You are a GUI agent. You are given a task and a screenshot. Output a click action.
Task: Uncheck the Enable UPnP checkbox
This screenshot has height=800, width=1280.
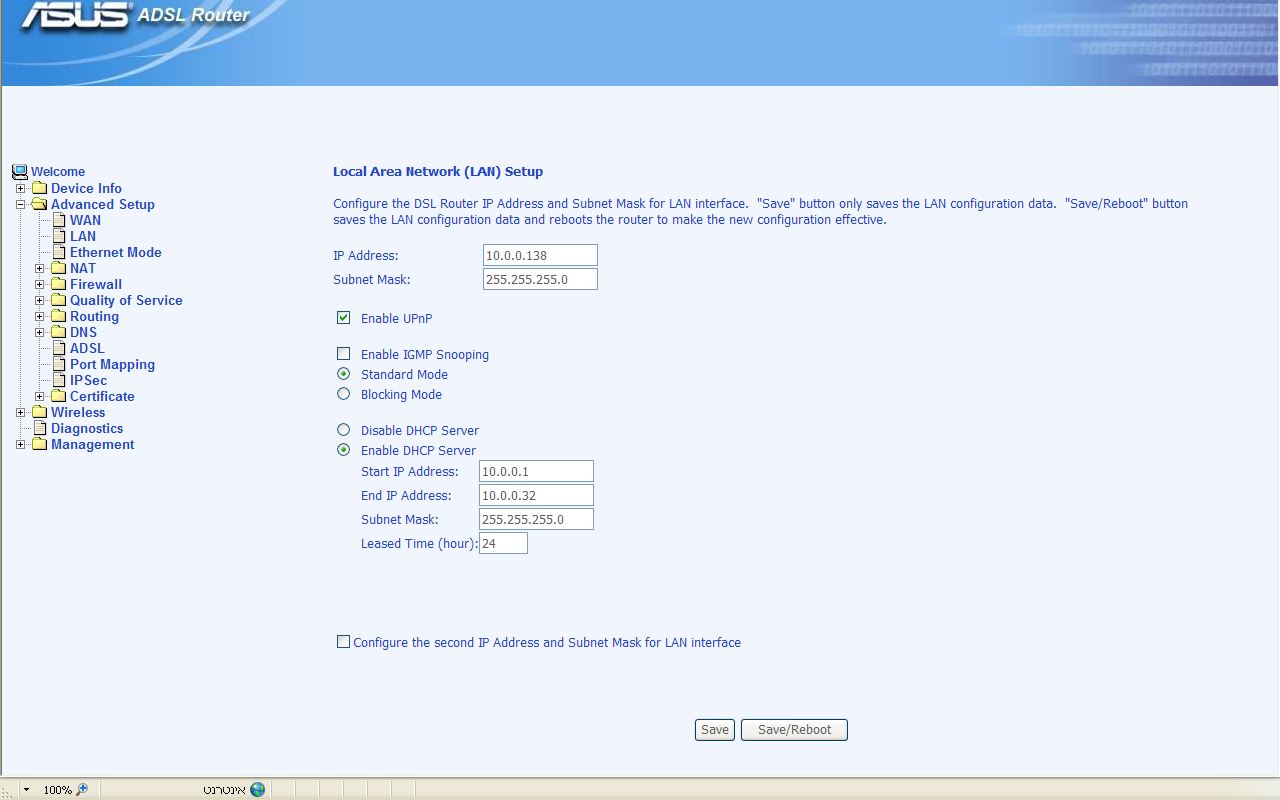(344, 318)
